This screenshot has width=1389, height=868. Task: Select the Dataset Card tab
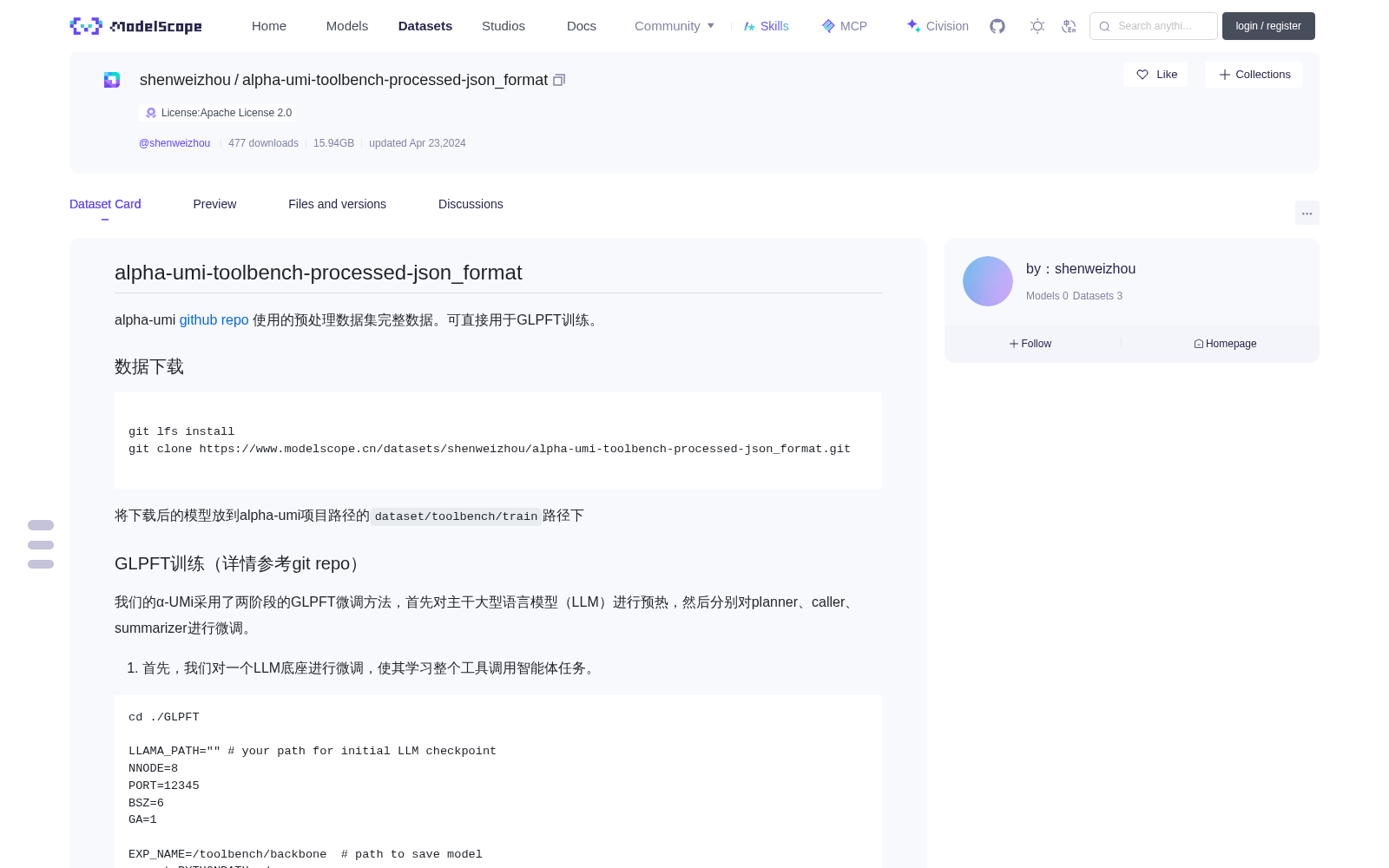coord(105,204)
